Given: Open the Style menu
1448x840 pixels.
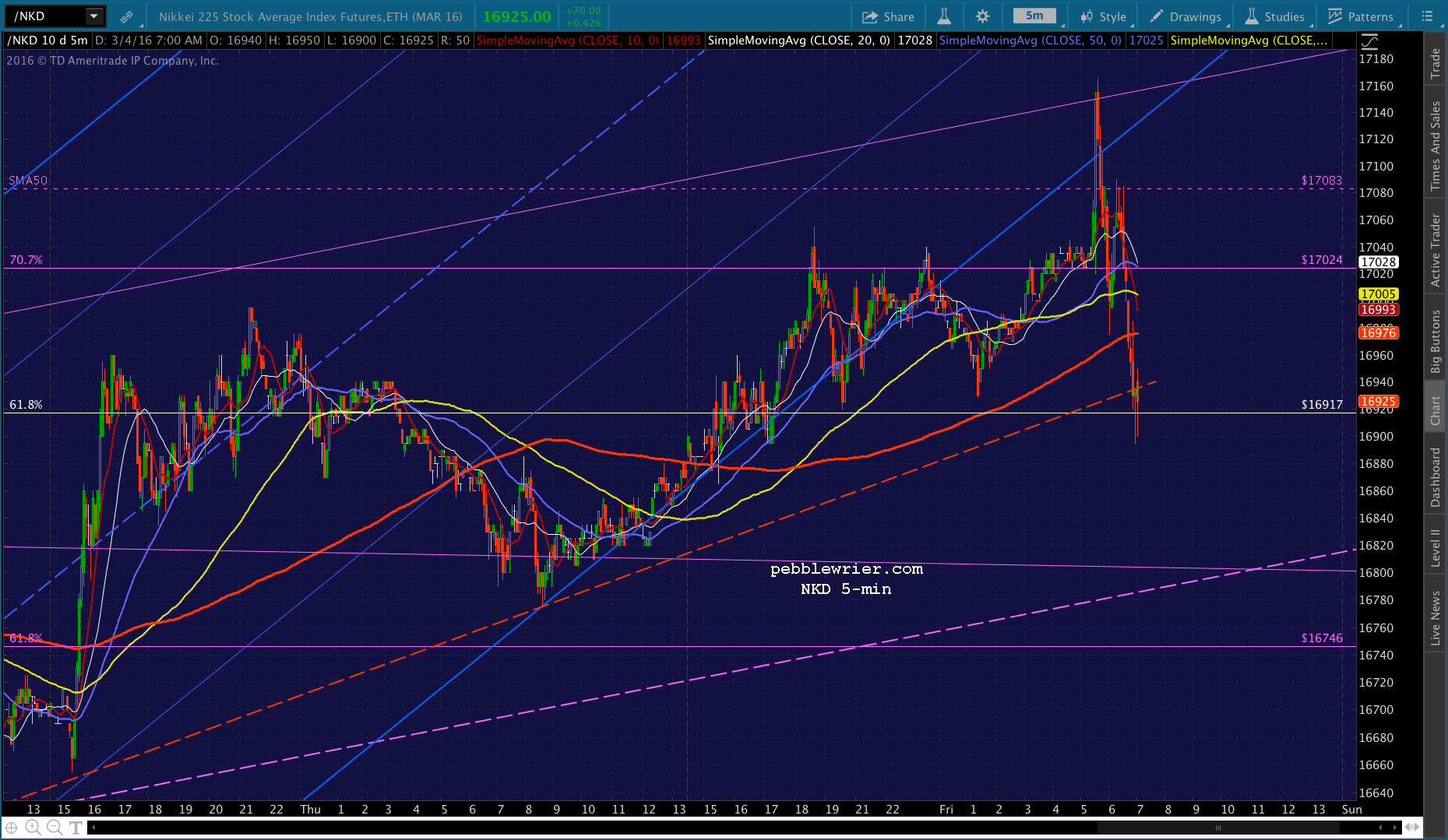Looking at the screenshot, I should (x=1103, y=16).
